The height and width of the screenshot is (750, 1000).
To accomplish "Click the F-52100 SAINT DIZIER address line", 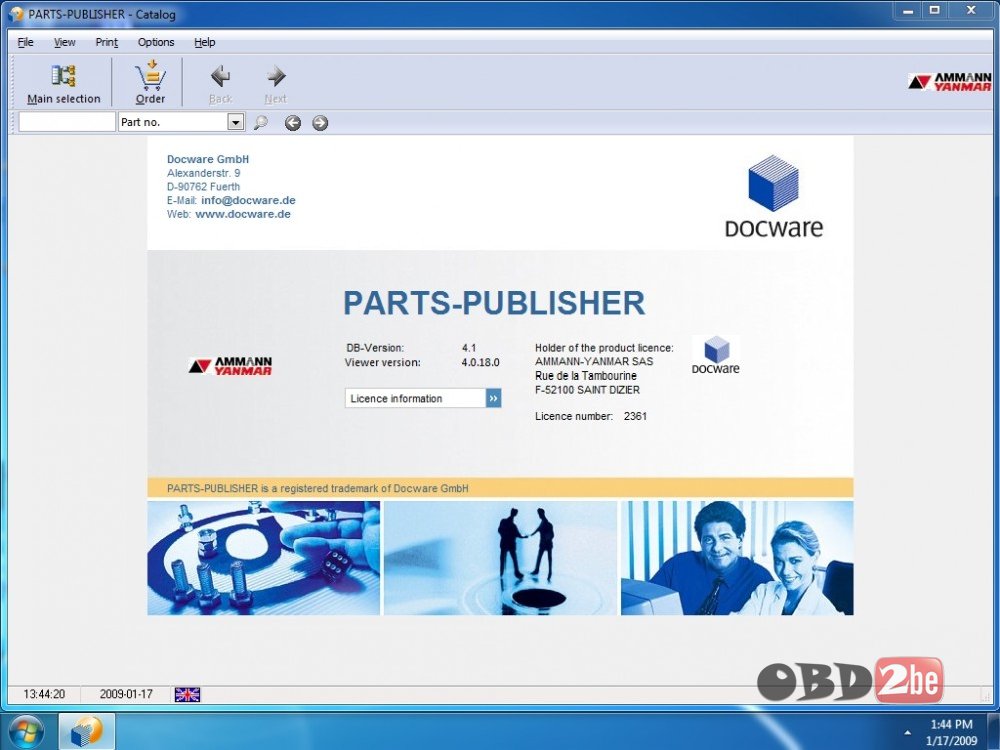I will (x=587, y=390).
